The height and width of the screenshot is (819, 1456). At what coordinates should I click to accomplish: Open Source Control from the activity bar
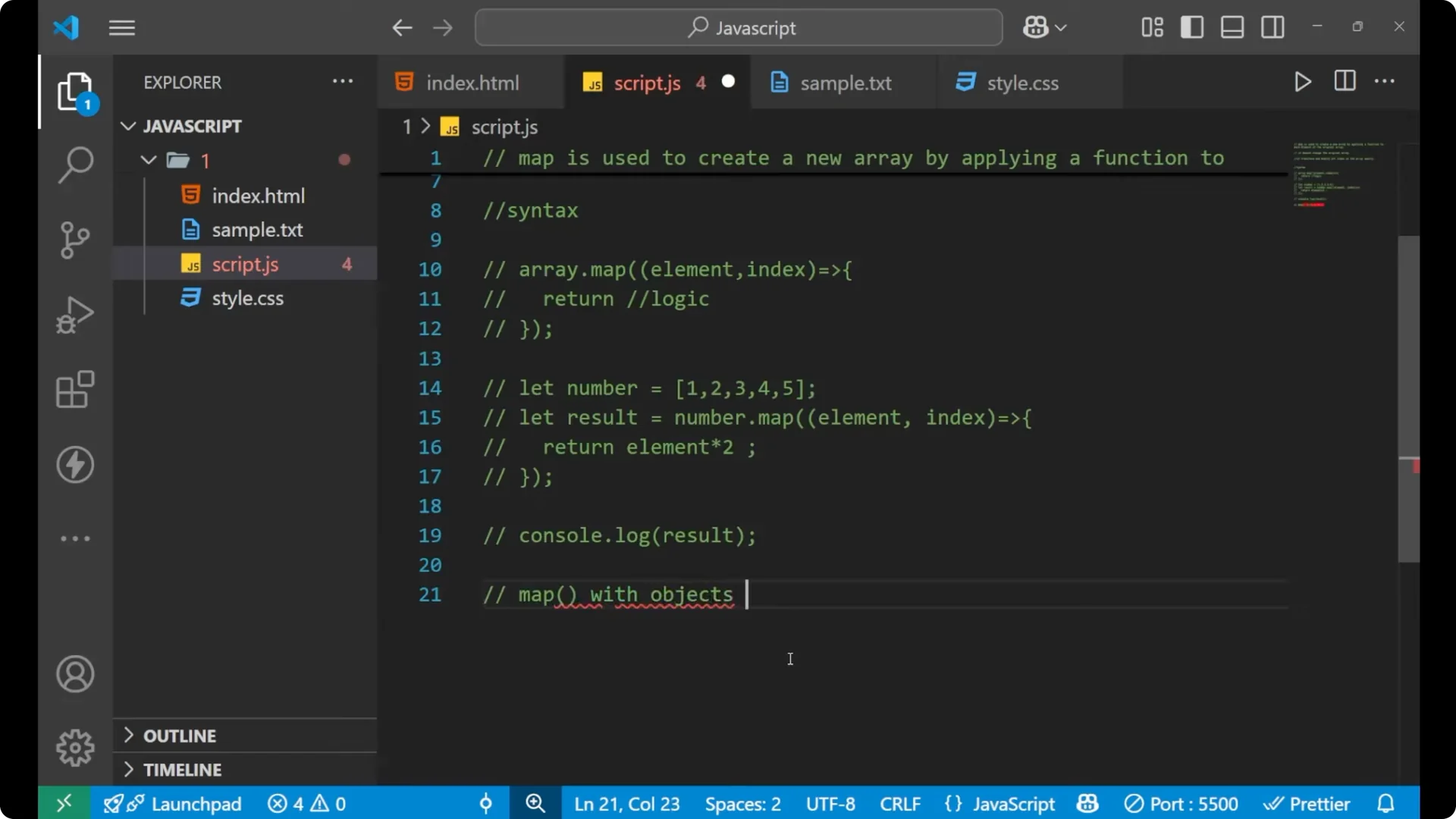pyautogui.click(x=75, y=240)
